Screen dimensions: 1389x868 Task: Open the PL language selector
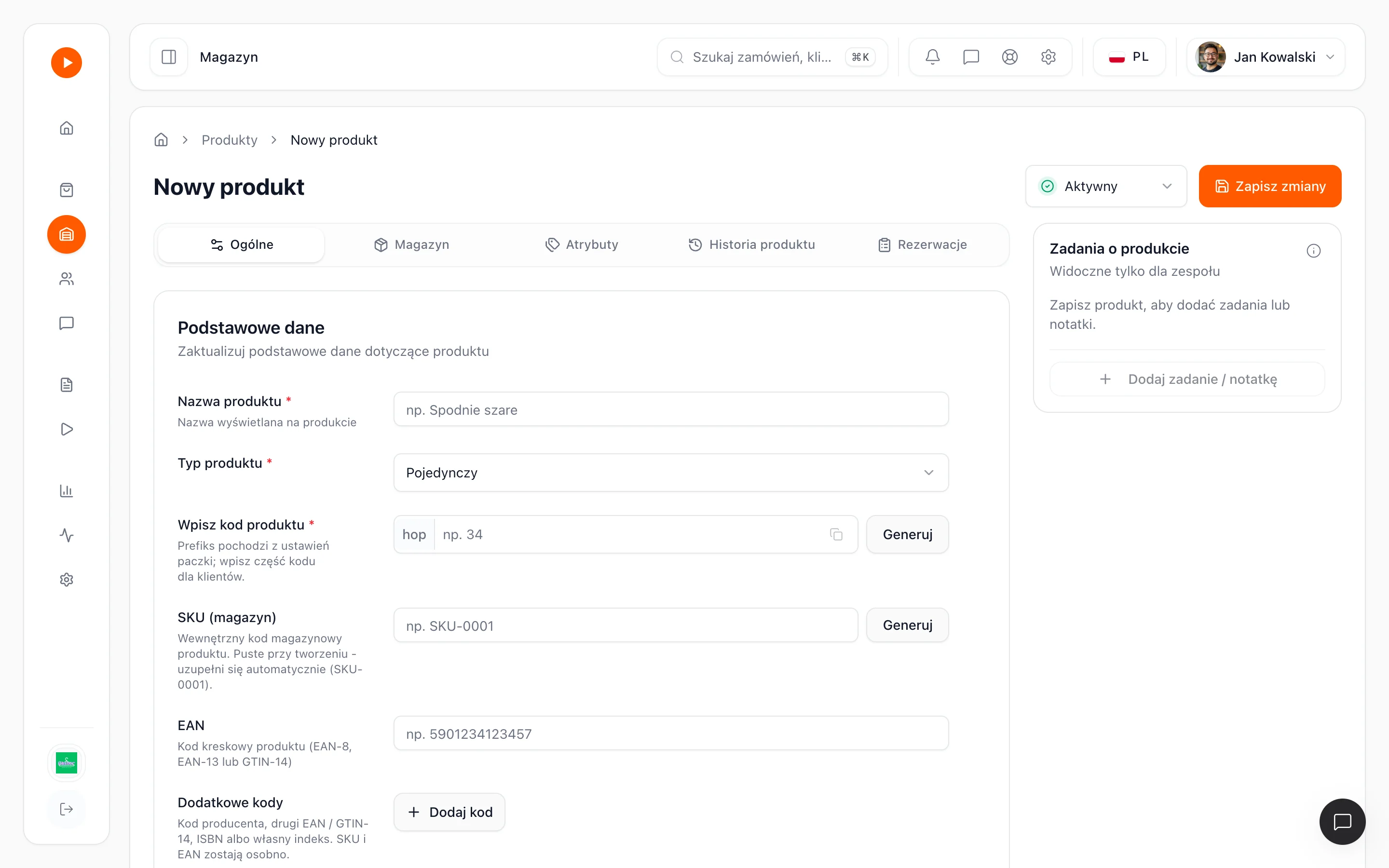click(1129, 57)
